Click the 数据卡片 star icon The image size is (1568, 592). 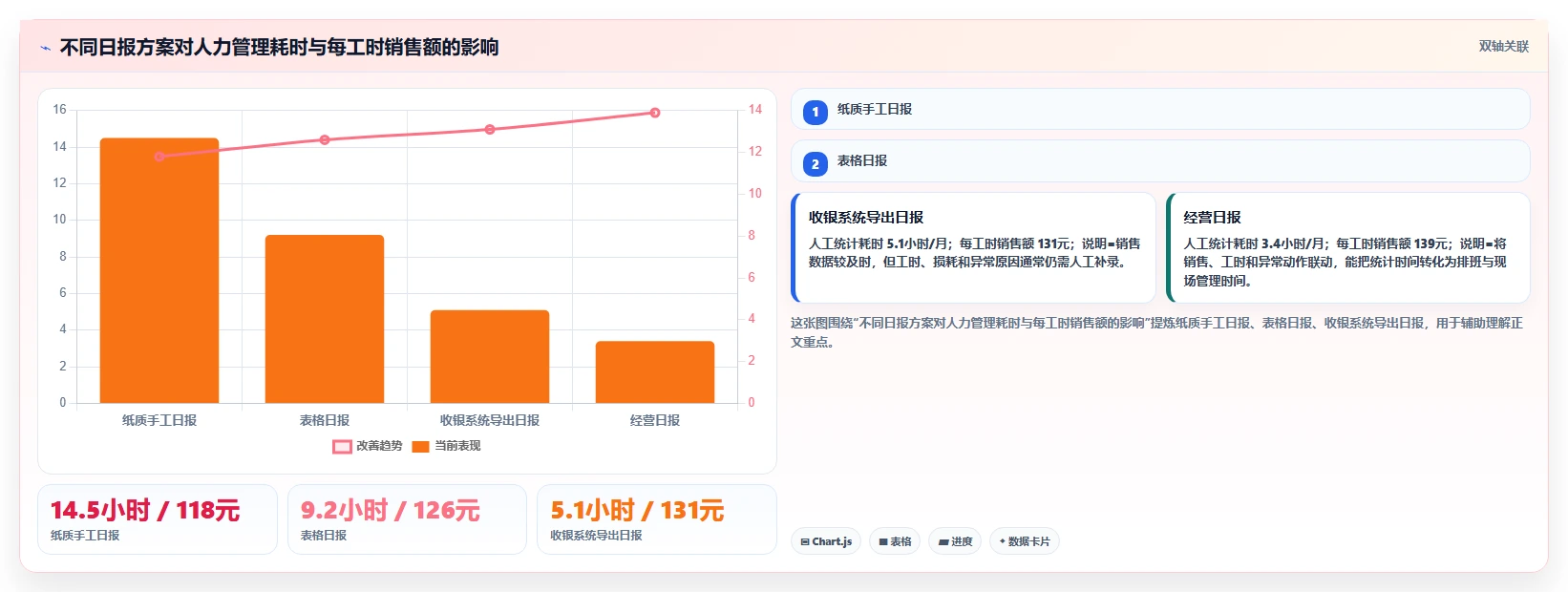[1002, 541]
